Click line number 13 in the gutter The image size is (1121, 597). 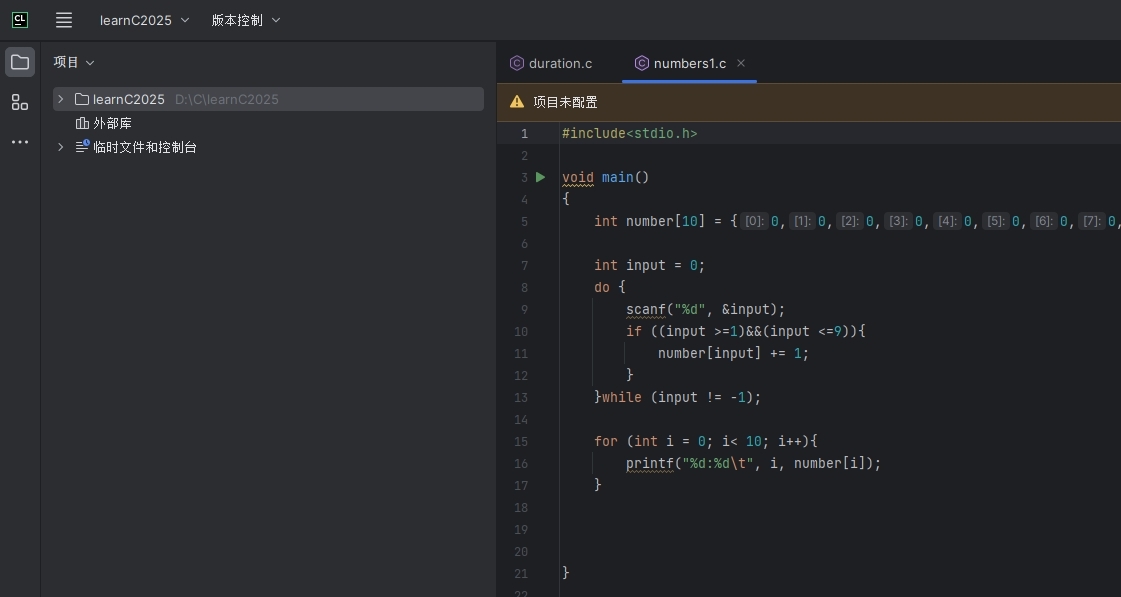point(521,398)
